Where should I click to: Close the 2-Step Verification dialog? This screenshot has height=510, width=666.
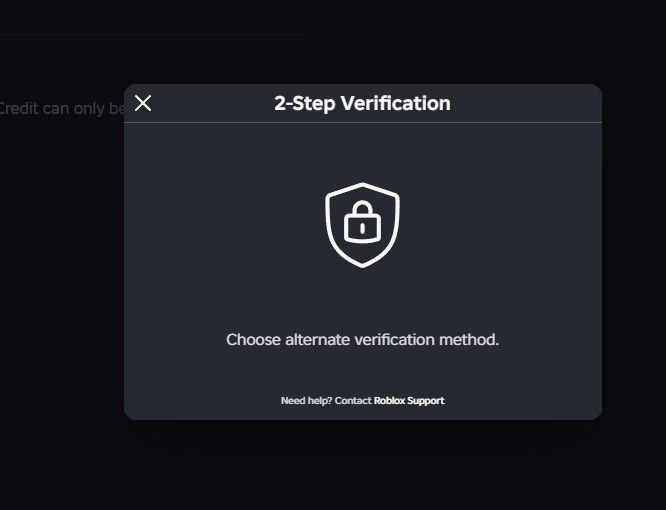pyautogui.click(x=143, y=103)
